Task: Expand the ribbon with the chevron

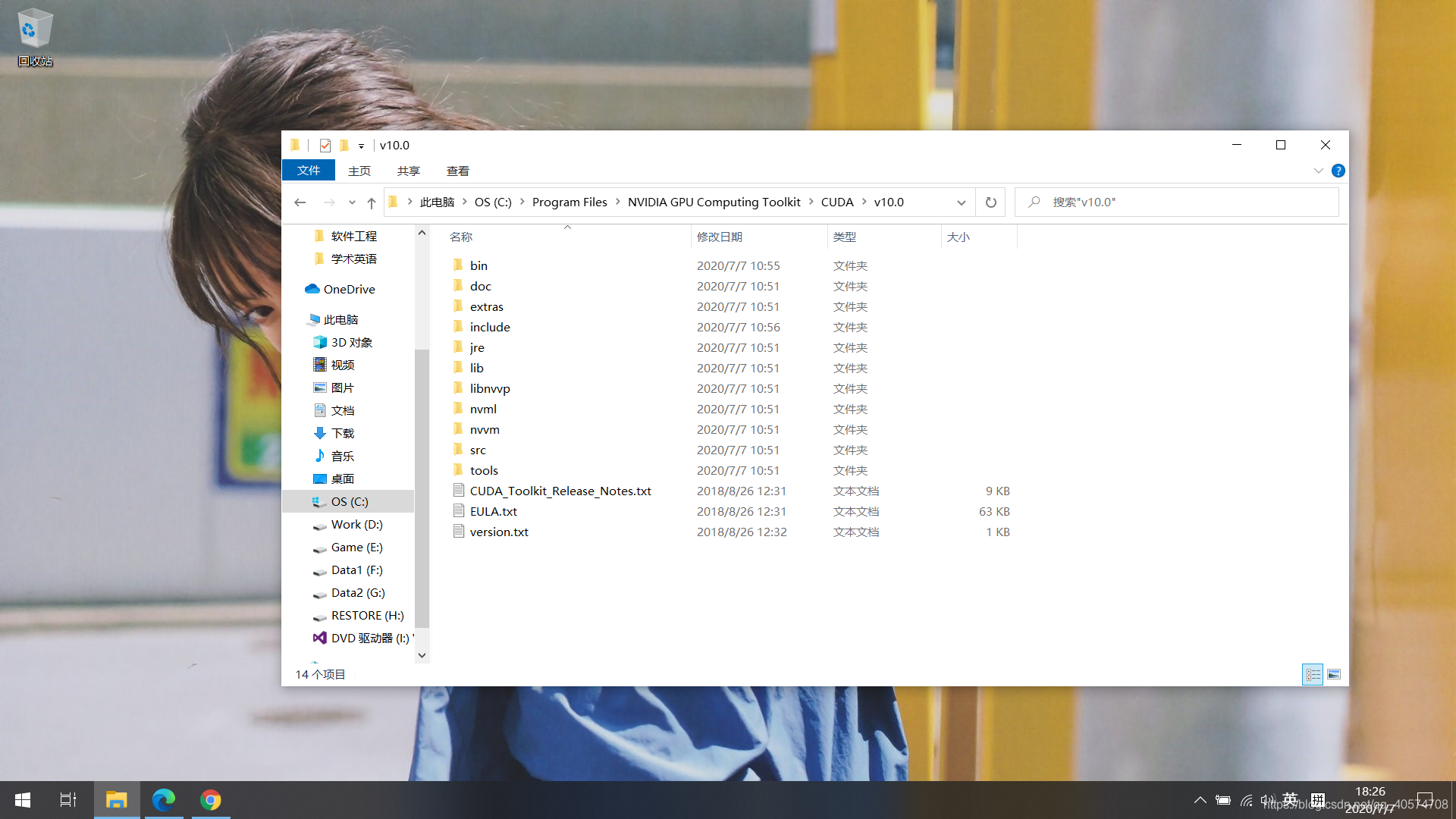Action: coord(1319,171)
